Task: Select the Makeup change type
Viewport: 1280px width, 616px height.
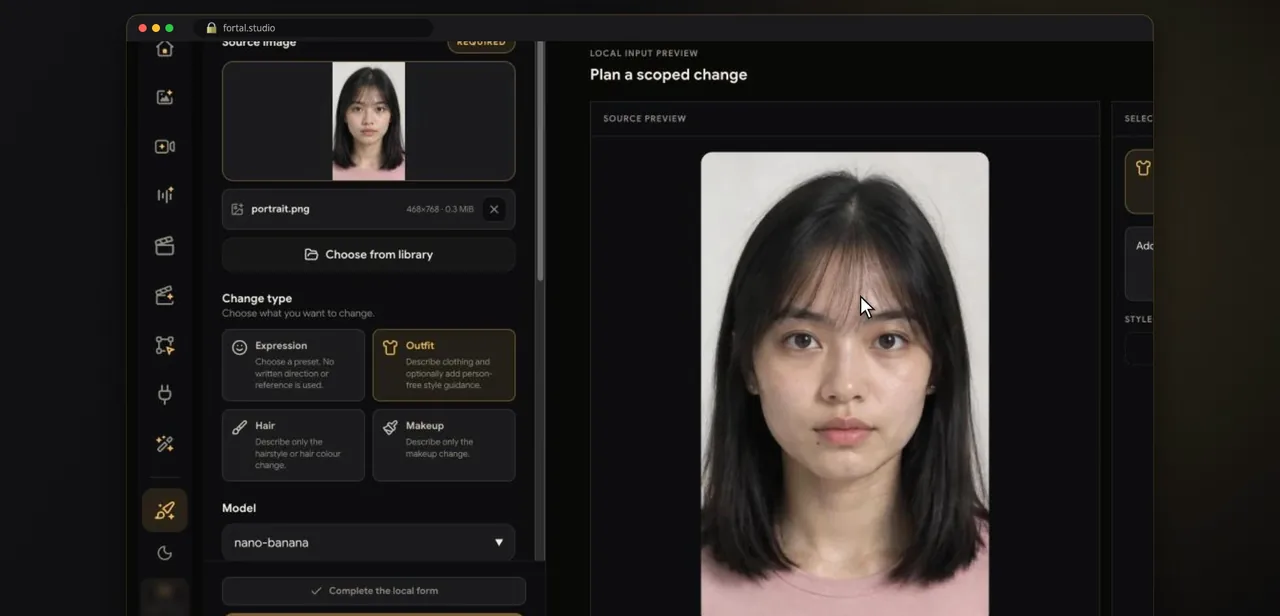Action: coord(444,445)
